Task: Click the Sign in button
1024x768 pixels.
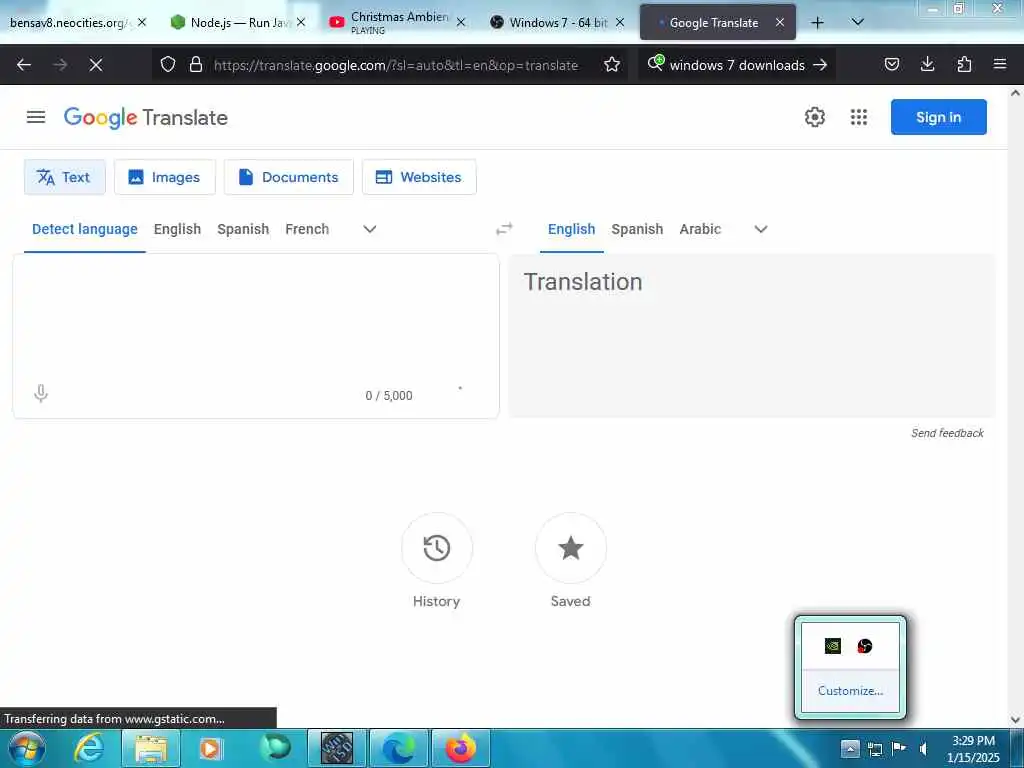Action: [x=938, y=117]
